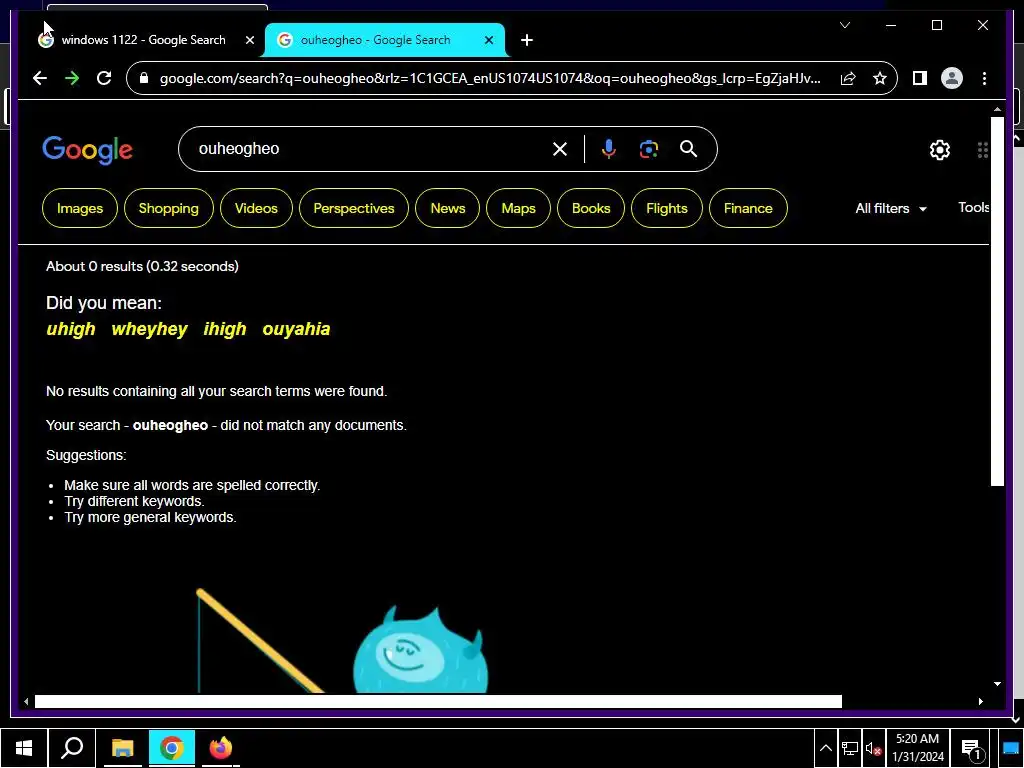Image resolution: width=1024 pixels, height=768 pixels.
Task: Click the suggested search 'ihigh'
Action: click(x=225, y=329)
